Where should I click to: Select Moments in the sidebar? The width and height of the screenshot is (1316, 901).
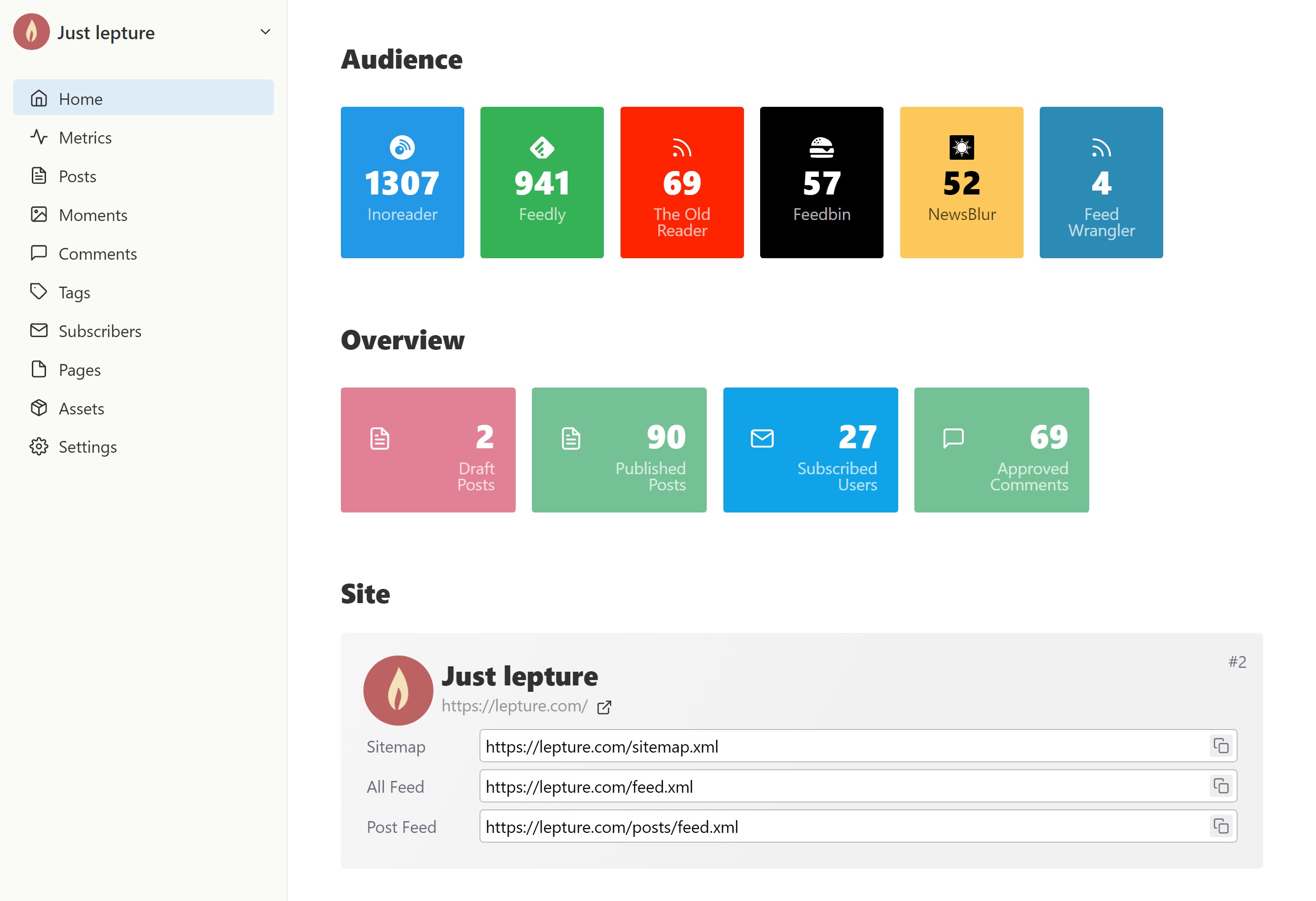pyautogui.click(x=144, y=215)
